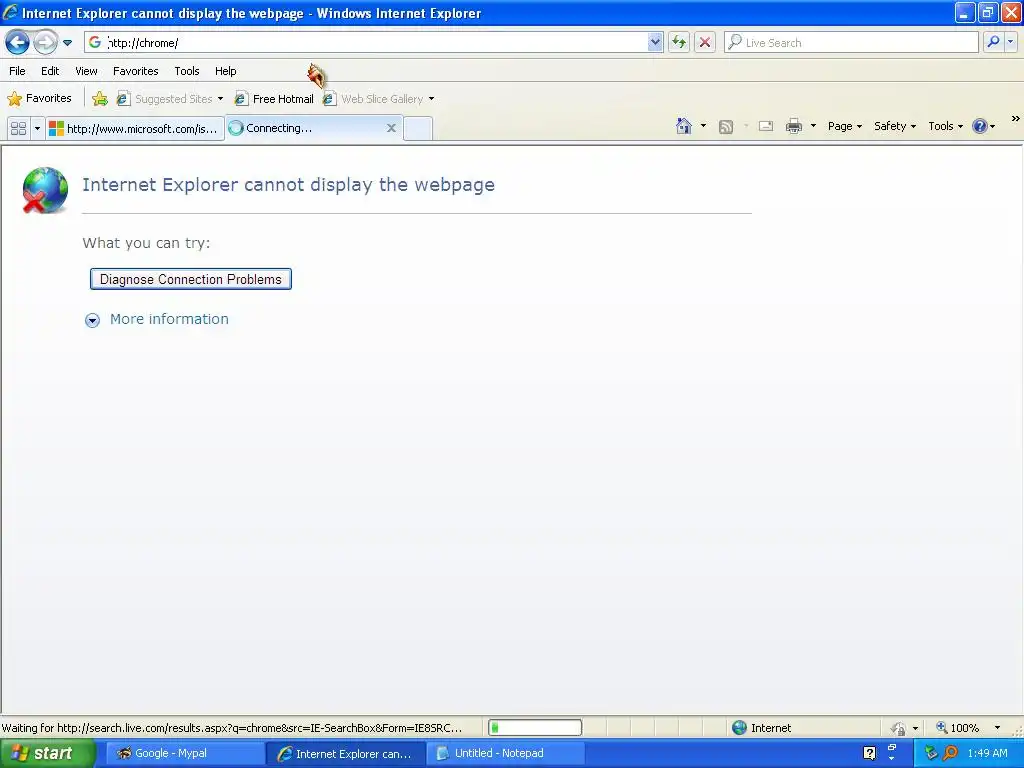Click the Internet security zone indicator
Viewport: 1024px width, 768px height.
pos(761,728)
